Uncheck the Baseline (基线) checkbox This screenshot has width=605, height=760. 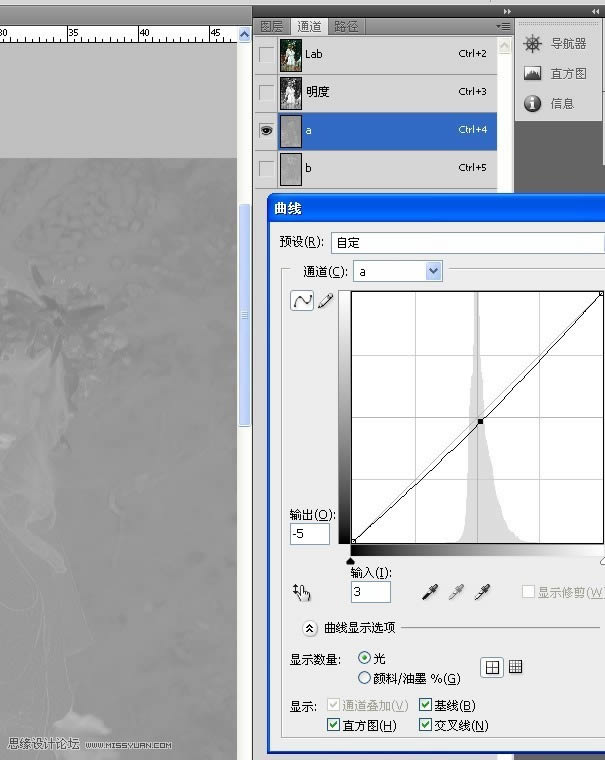[x=426, y=706]
